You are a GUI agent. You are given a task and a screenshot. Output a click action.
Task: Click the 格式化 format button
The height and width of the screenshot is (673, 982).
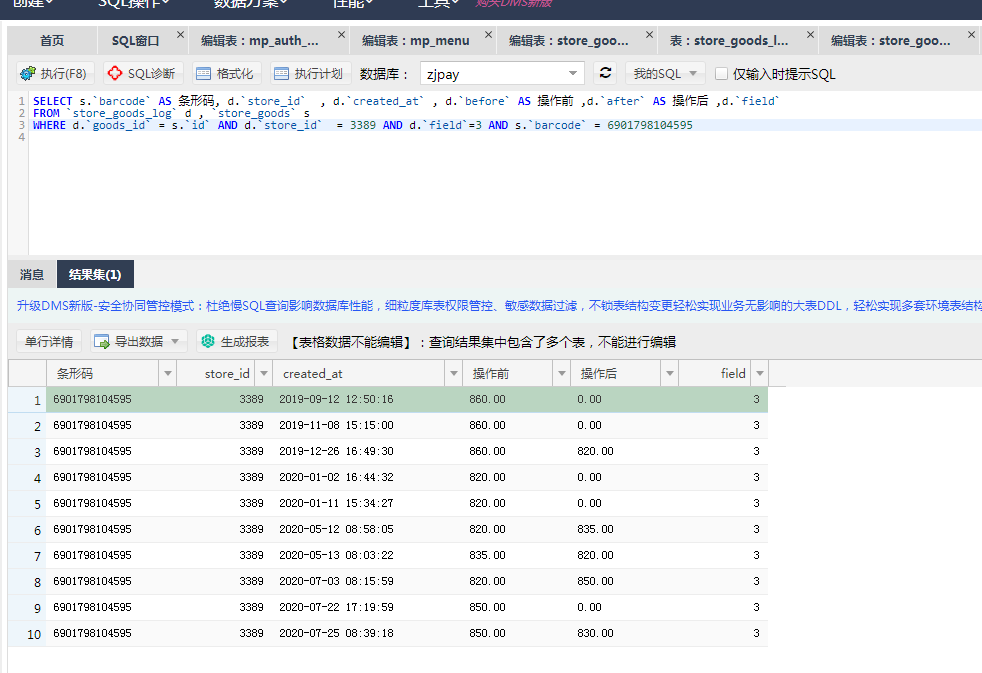[x=226, y=74]
